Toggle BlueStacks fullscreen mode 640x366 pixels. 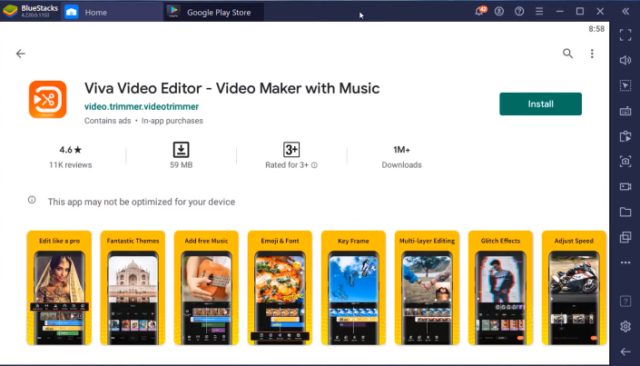(625, 35)
